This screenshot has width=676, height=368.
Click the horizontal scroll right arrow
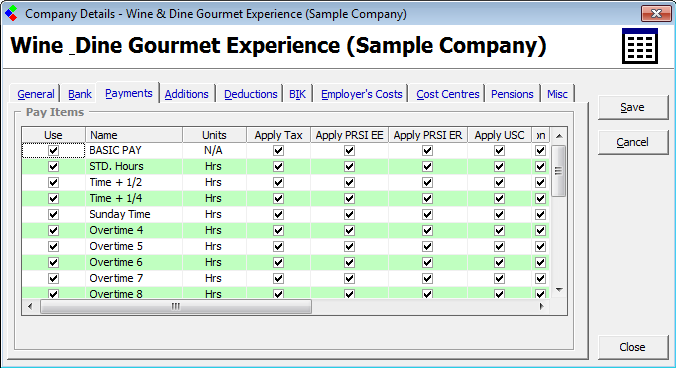[541, 306]
